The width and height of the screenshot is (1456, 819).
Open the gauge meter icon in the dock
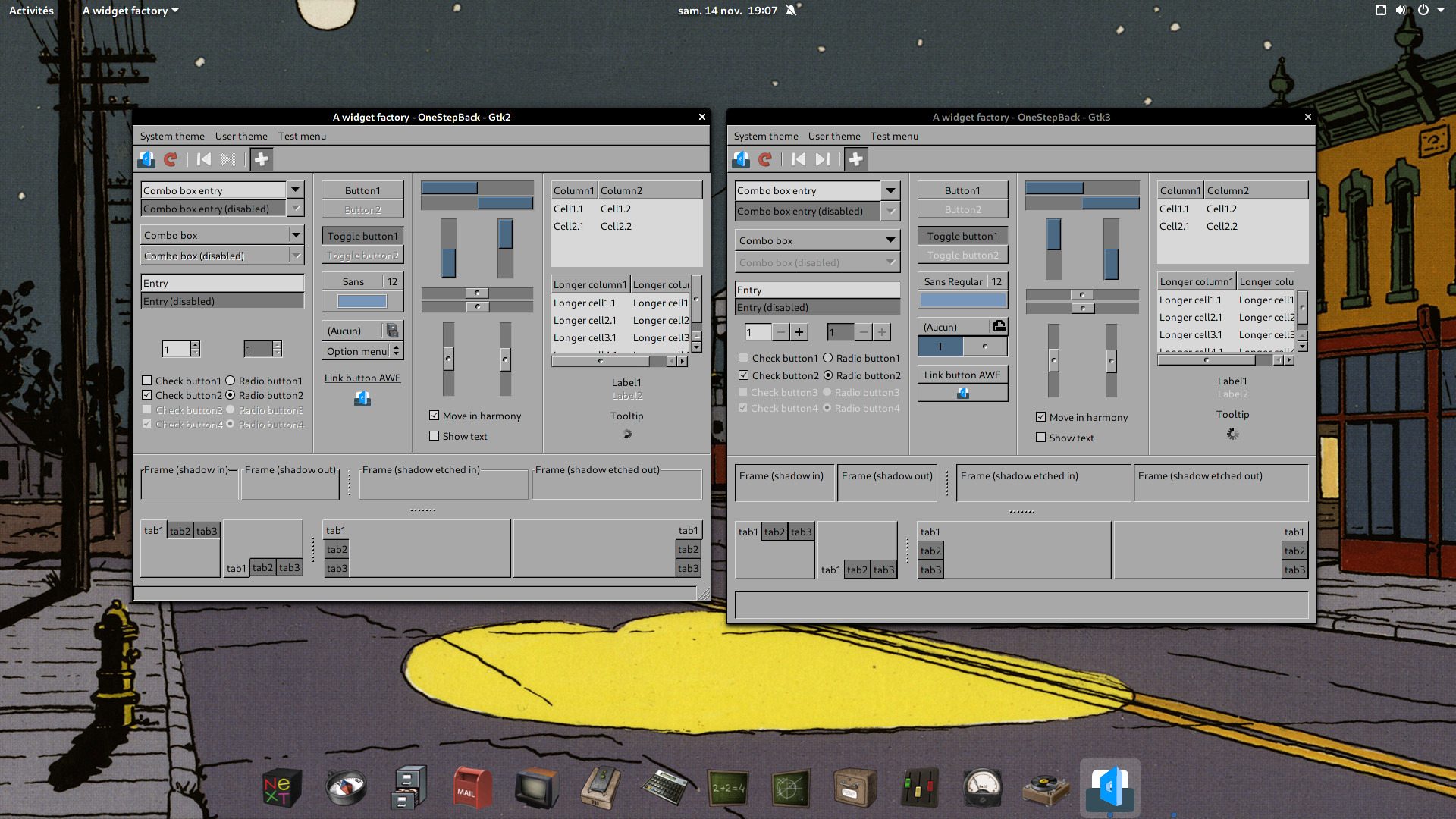[x=982, y=789]
